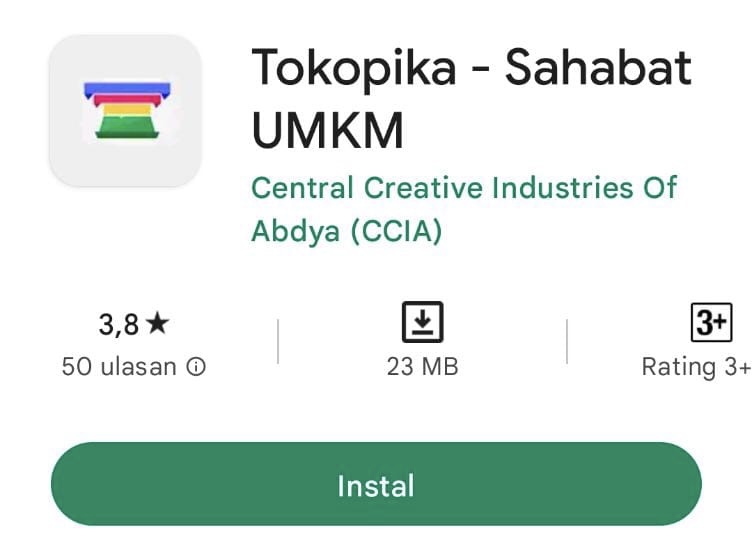The width and height of the screenshot is (752, 557).
Task: Tap the "Rating 3+" label
Action: [695, 367]
